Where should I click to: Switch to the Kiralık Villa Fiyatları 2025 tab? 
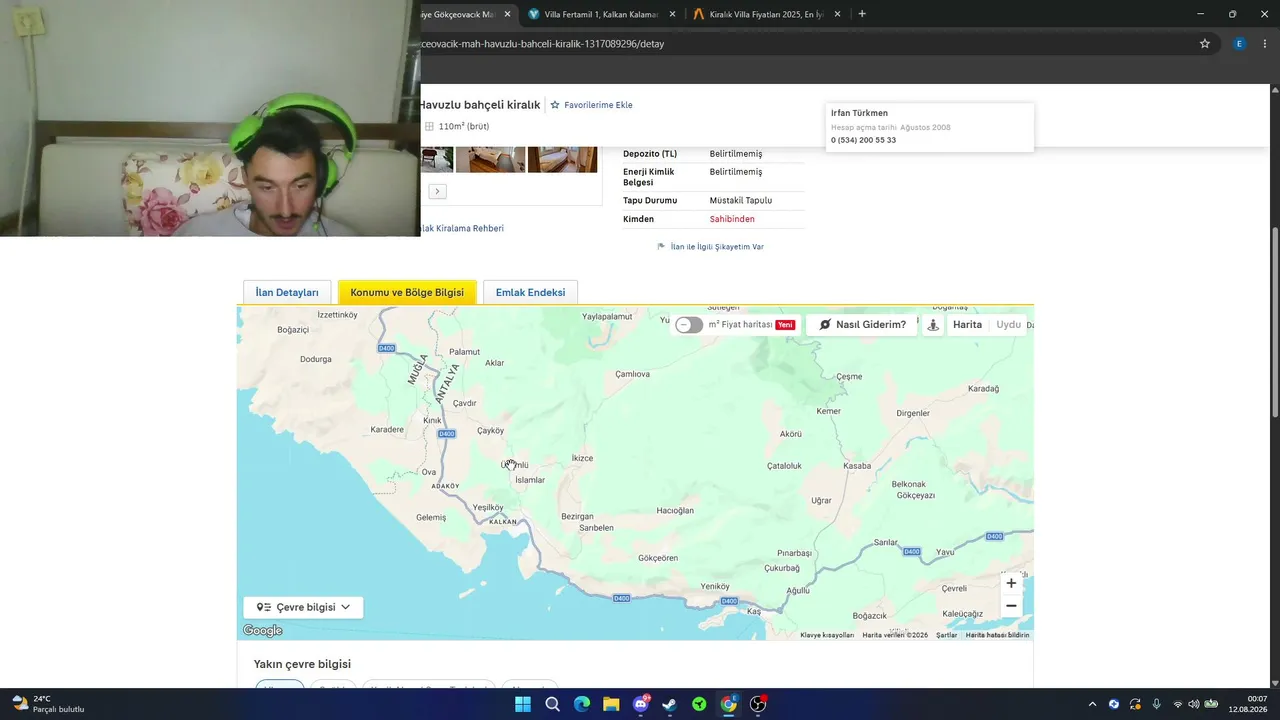tap(766, 14)
